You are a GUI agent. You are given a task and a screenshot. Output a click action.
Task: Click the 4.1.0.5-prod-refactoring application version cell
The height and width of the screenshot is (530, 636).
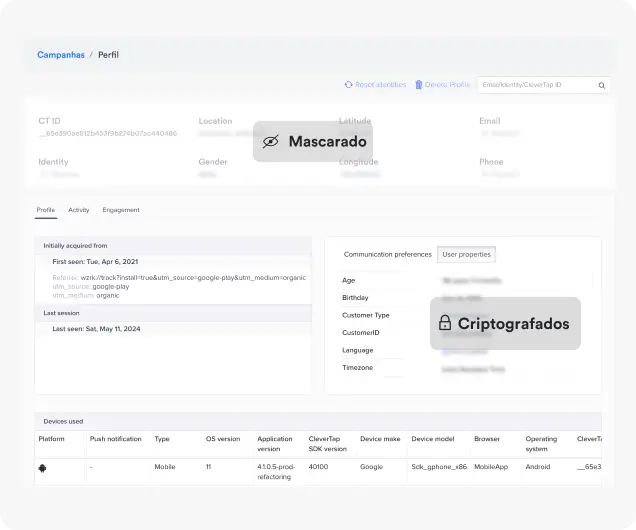[276, 472]
